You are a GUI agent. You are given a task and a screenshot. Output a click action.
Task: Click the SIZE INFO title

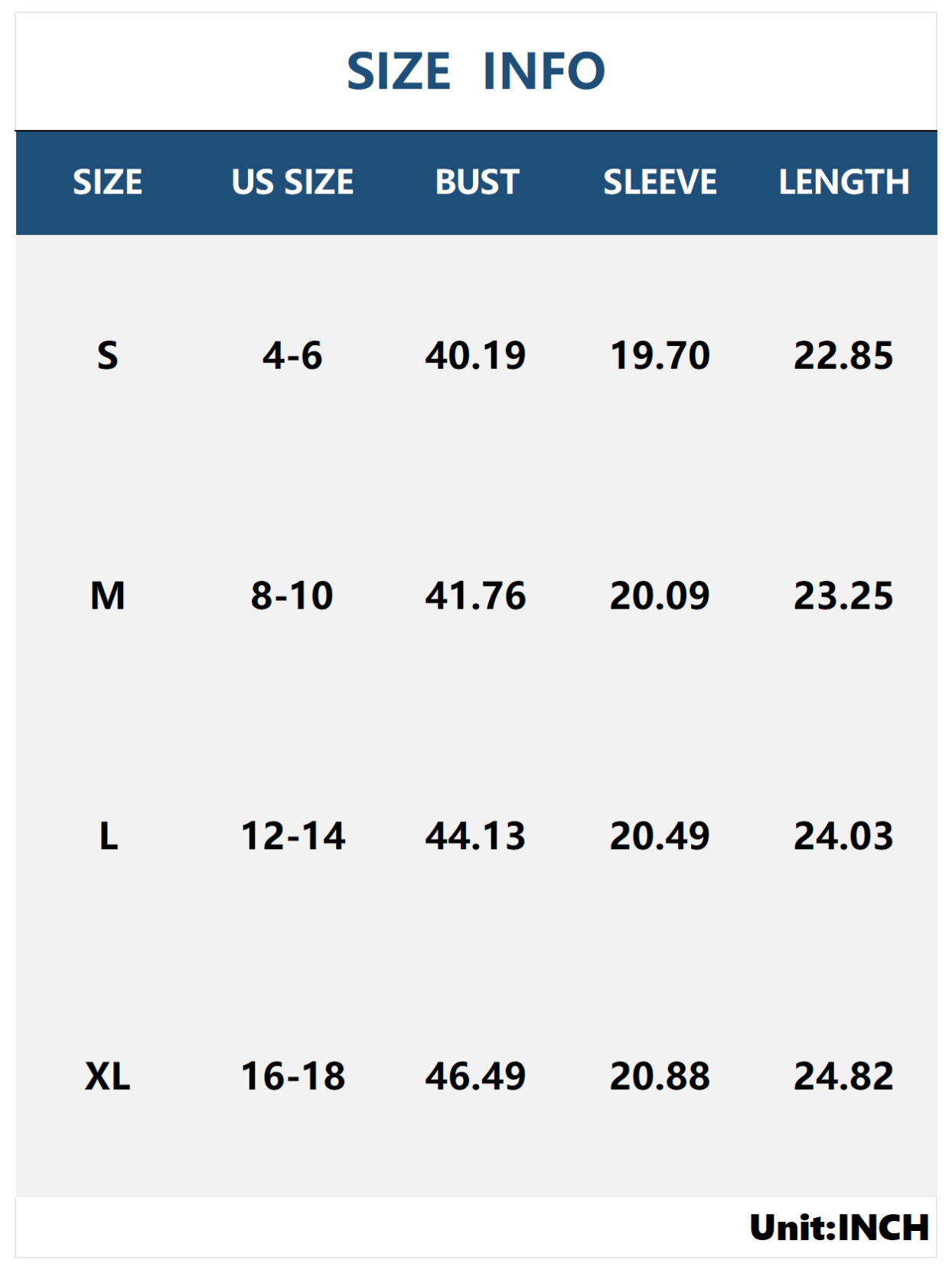[x=475, y=71]
